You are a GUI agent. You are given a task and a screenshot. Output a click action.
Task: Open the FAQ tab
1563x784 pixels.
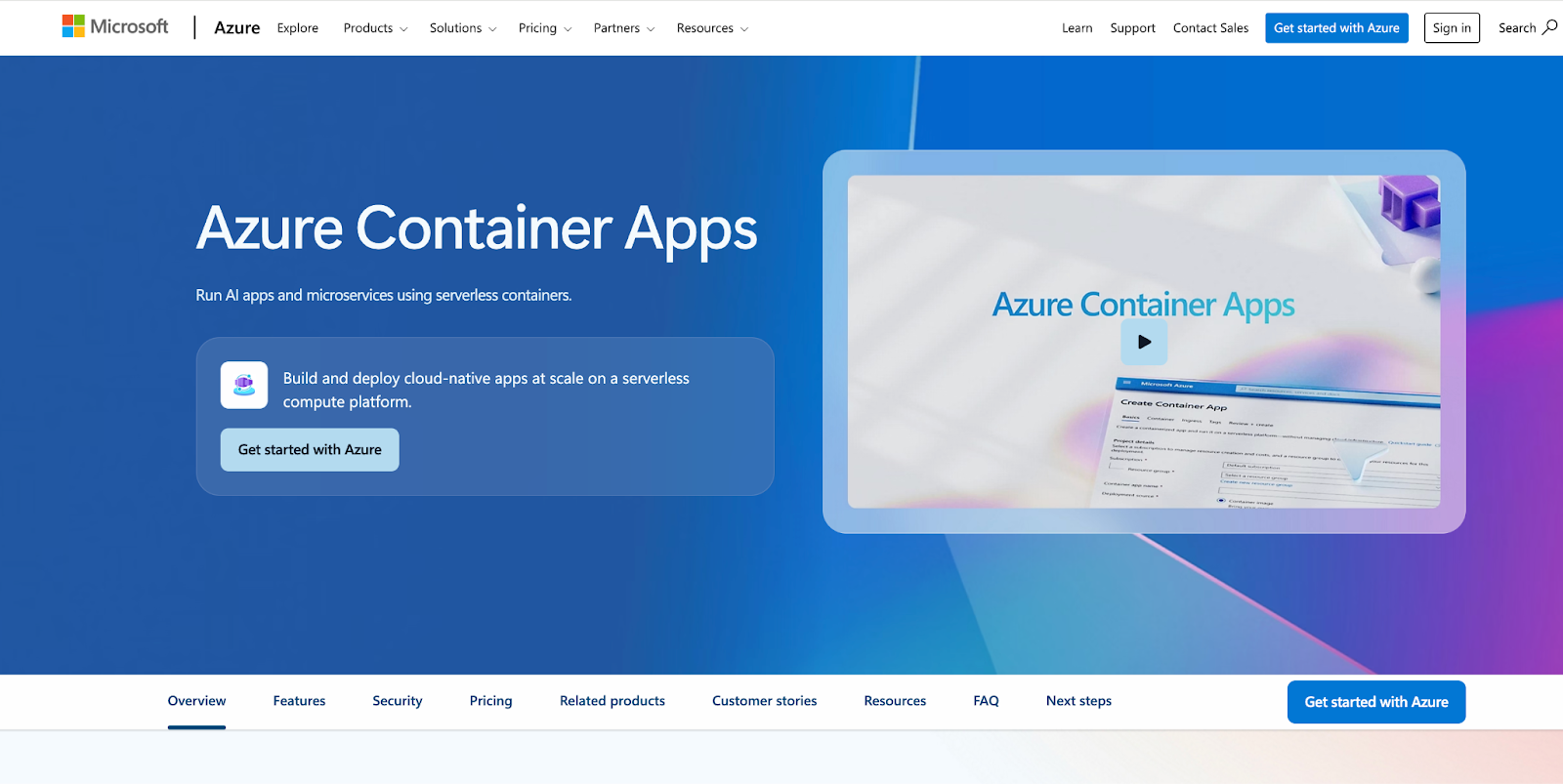click(x=986, y=701)
